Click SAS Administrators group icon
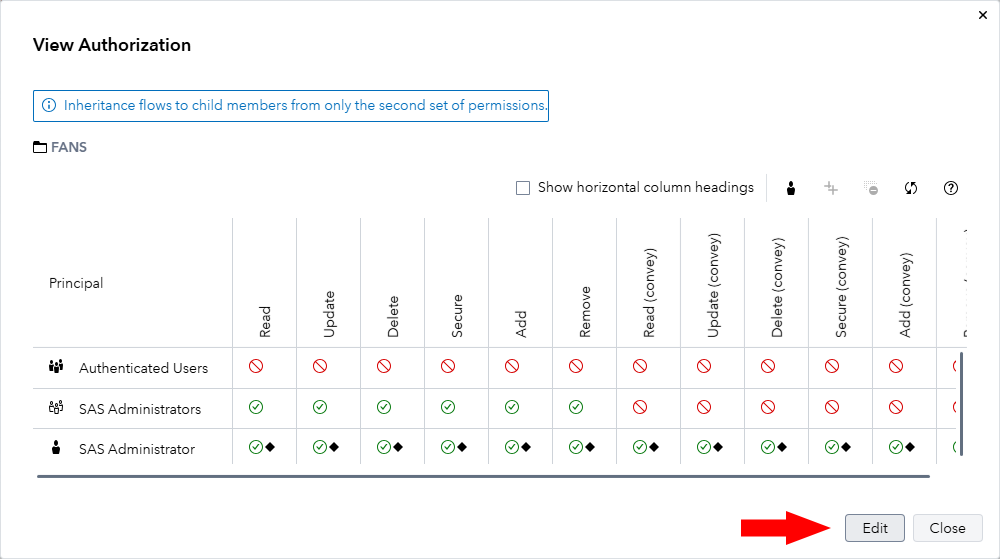 click(56, 408)
